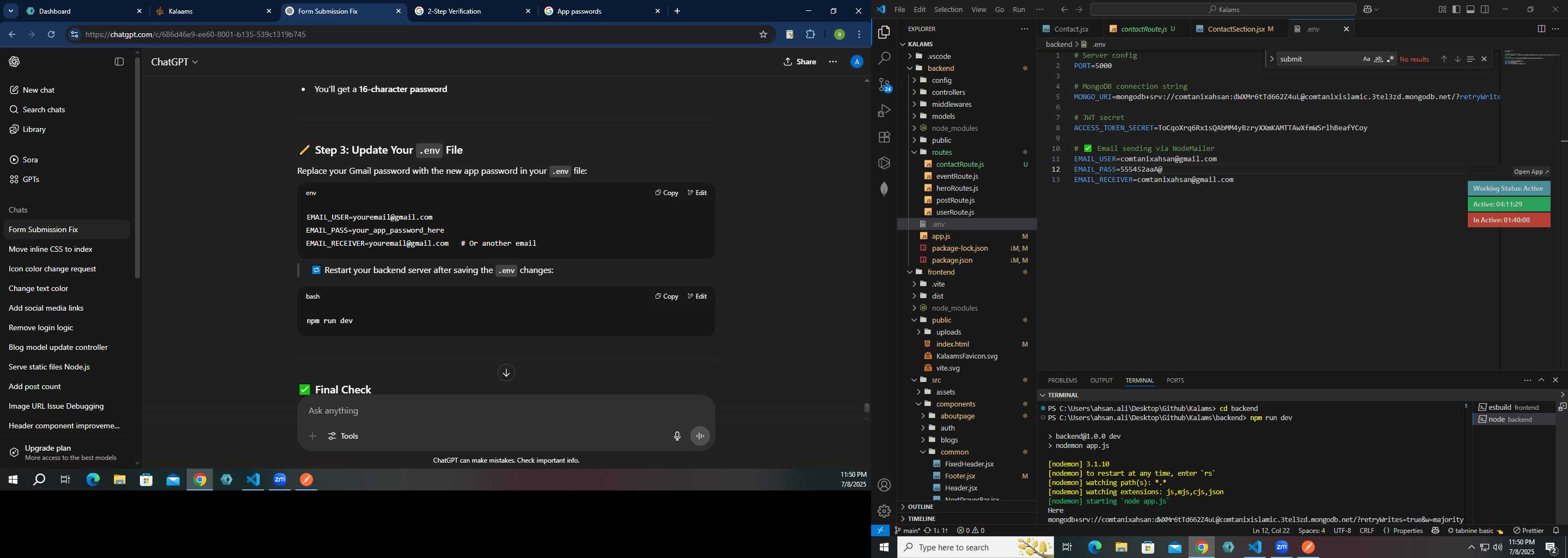Maximize the VS Code terminal panel
Viewport: 1568px width, 558px height.
(1541, 380)
